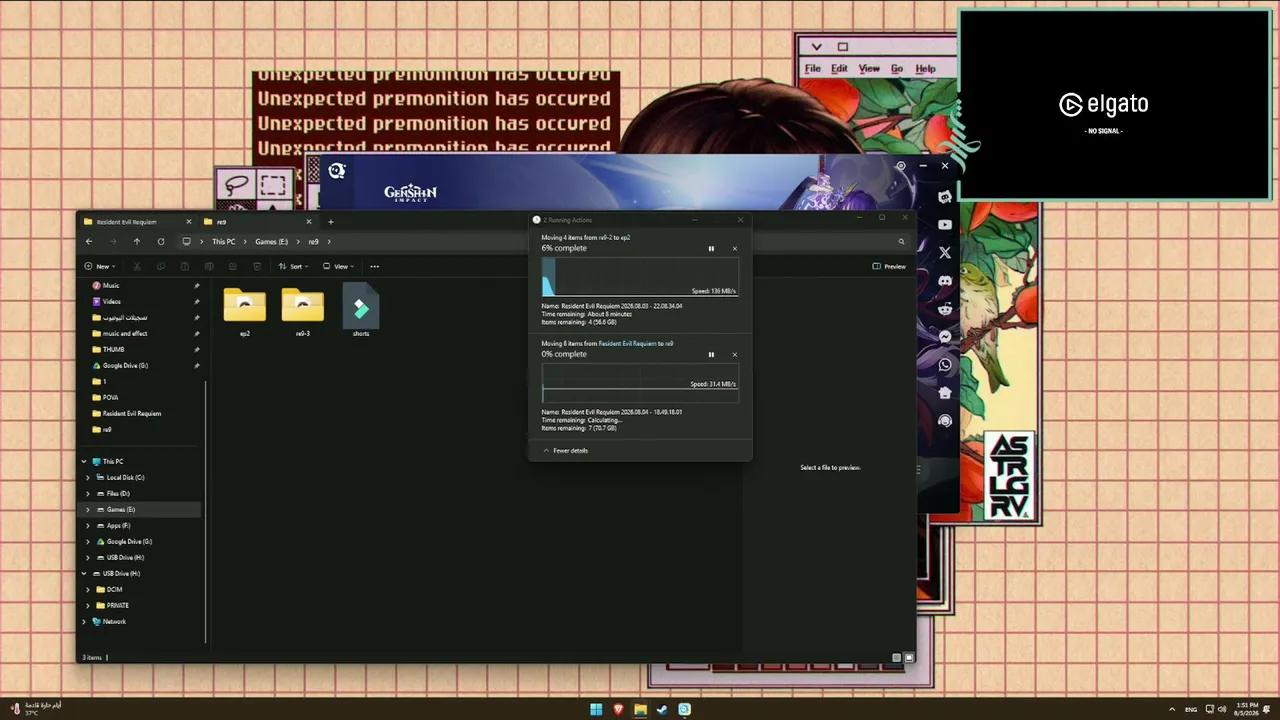This screenshot has width=1280, height=720.
Task: Click Resident Evil Requiem source link in dialog
Action: 628,344
